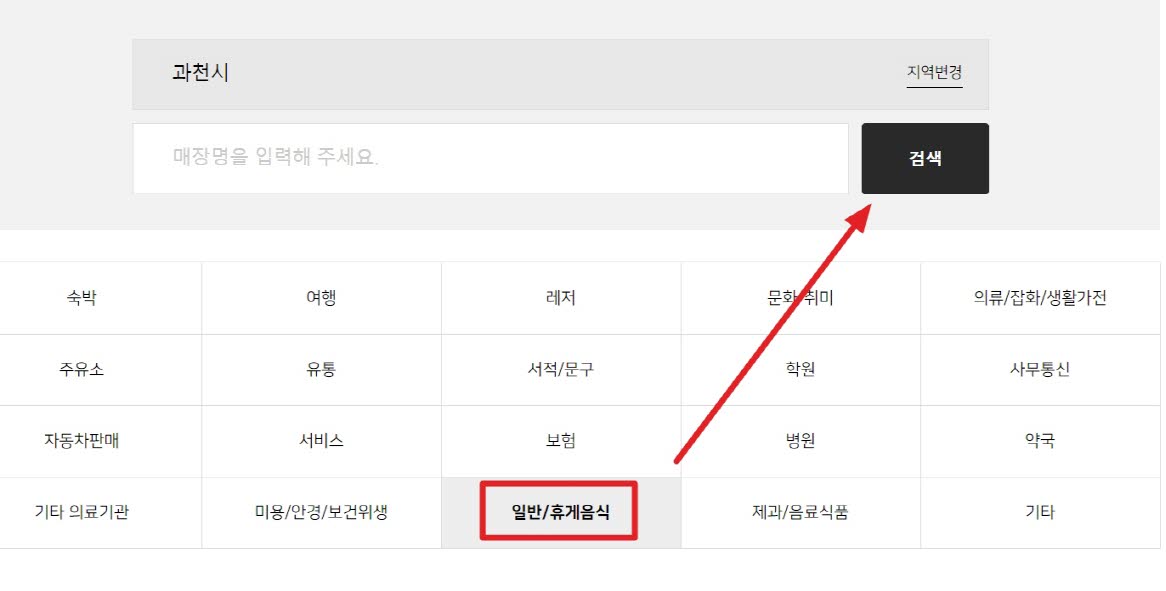1166x591 pixels.
Task: Select the 서비스 category
Action: pos(321,441)
